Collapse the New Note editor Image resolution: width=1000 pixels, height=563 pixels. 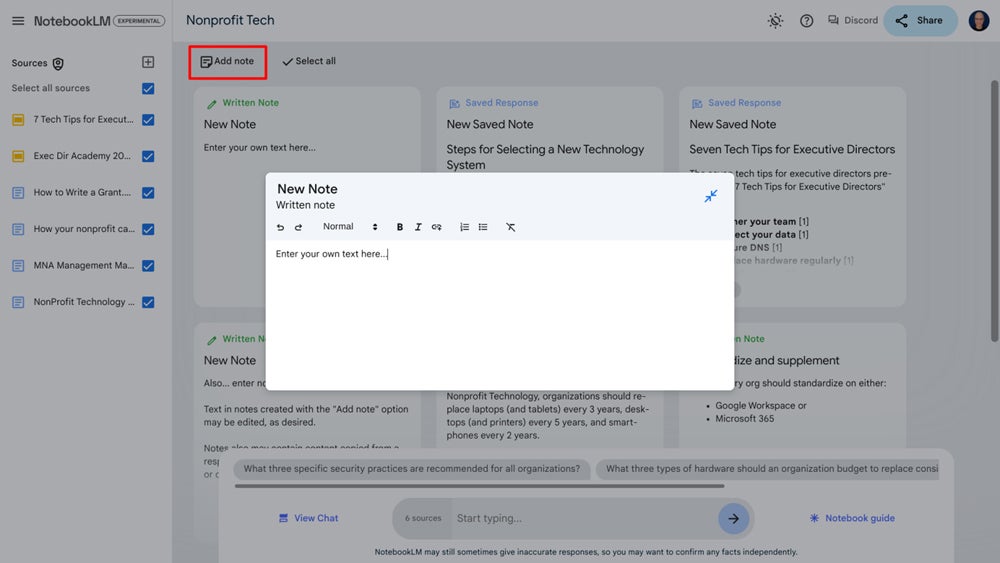710,196
